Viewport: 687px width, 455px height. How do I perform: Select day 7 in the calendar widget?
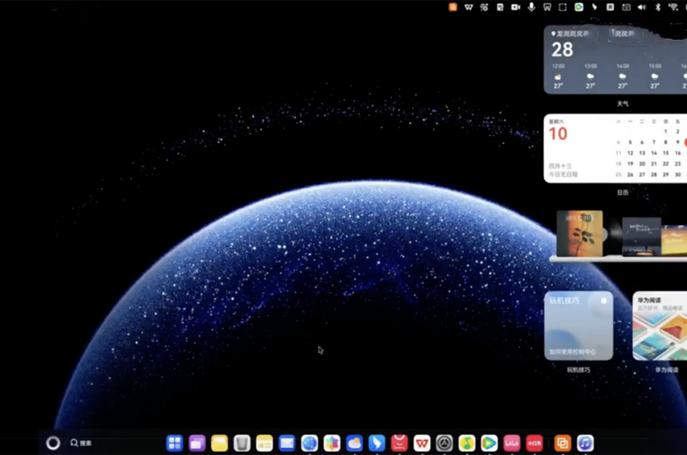[x=654, y=142]
